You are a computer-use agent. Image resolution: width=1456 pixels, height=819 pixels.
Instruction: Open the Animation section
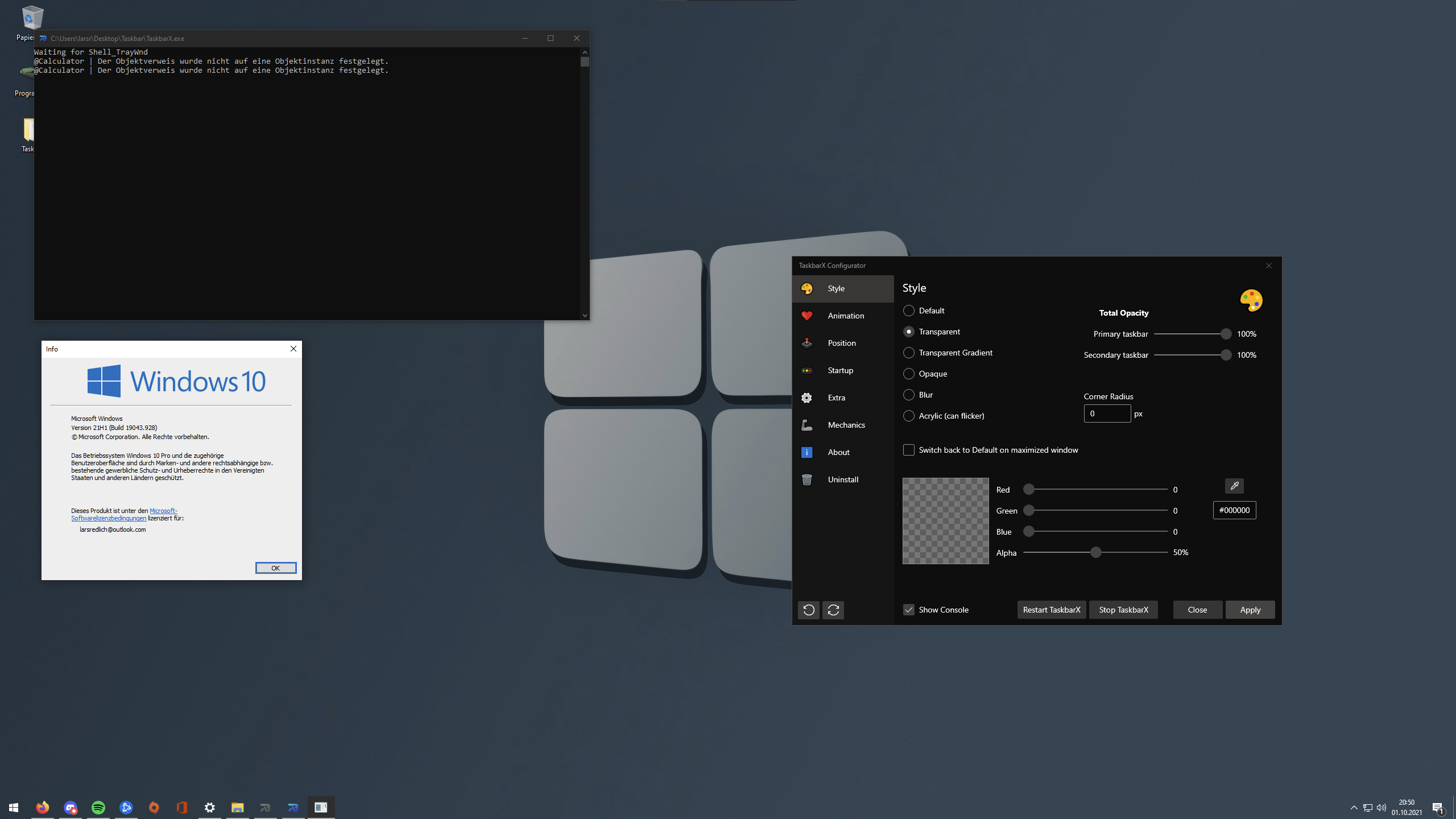point(846,316)
